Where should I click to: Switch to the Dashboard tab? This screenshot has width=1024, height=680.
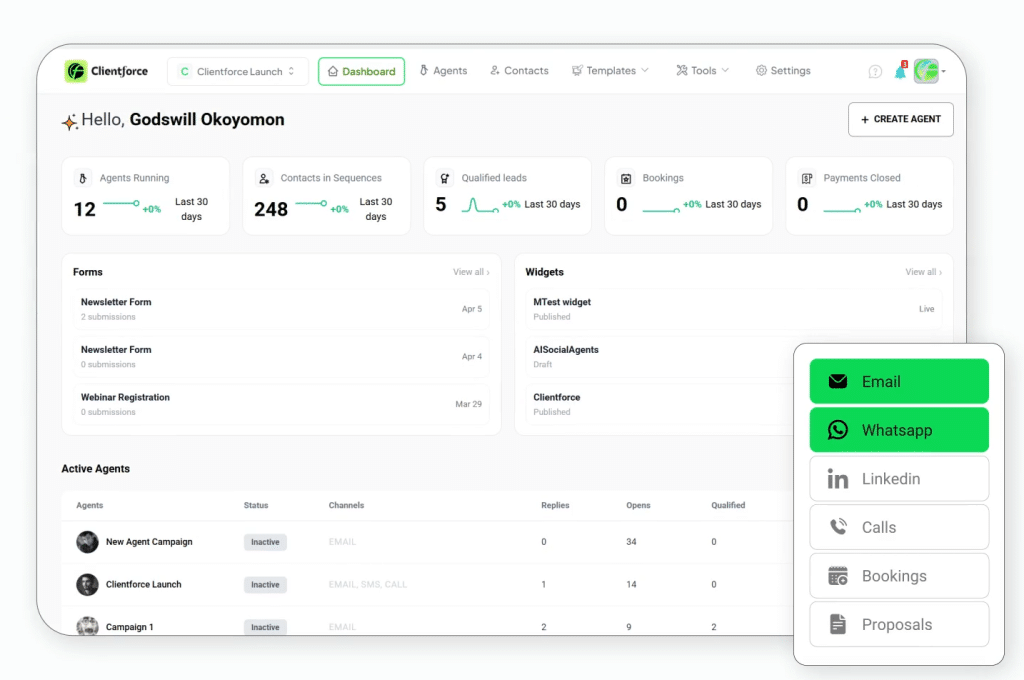point(361,72)
